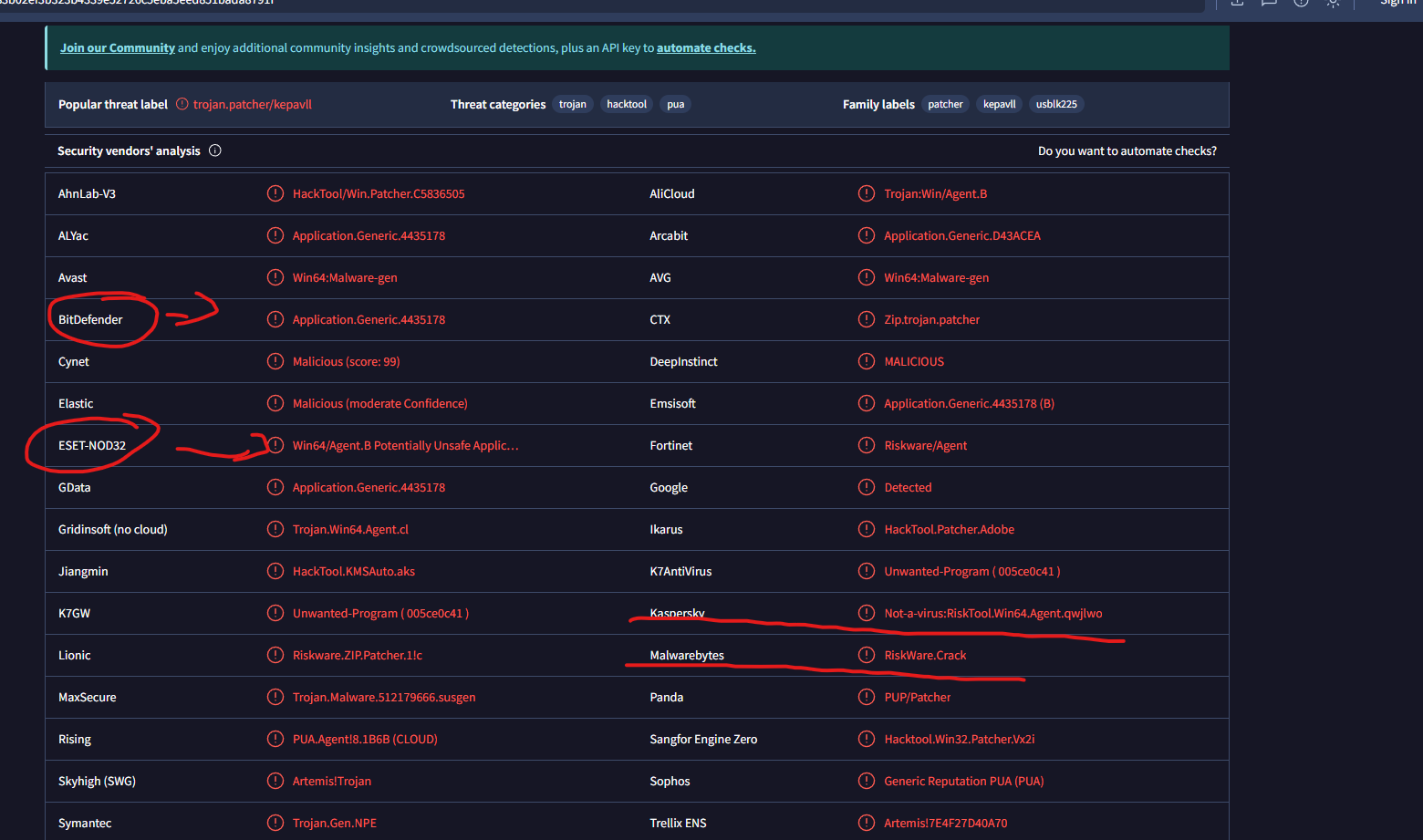This screenshot has height=840, width=1423.
Task: Click the alert icon beside Malicious (score: 99)
Action: tap(275, 361)
